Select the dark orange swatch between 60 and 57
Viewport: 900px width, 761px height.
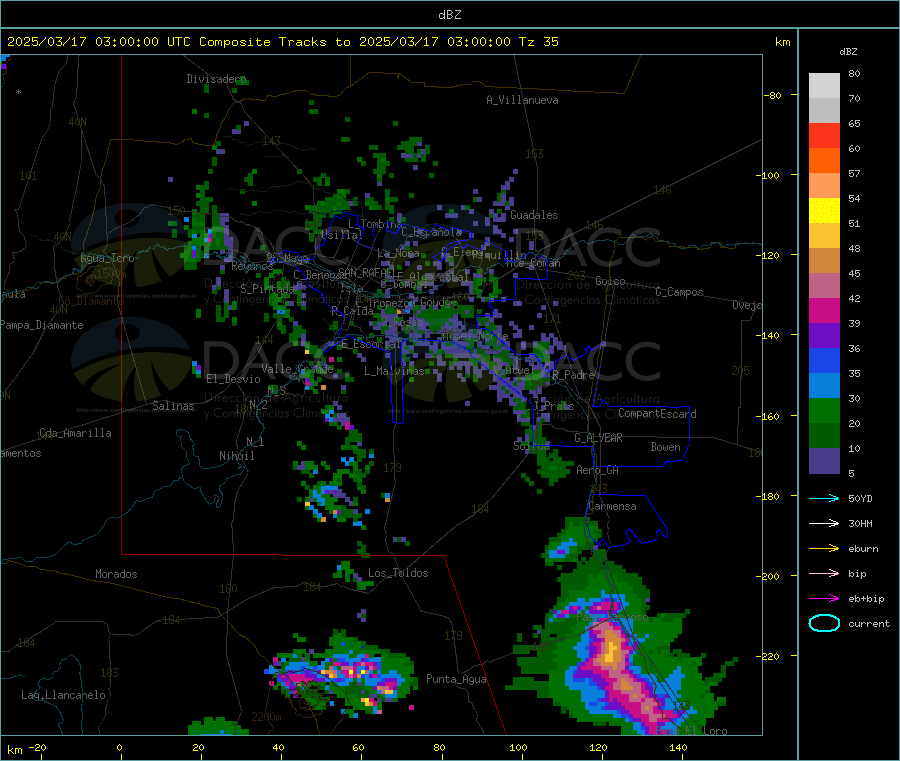pos(824,161)
